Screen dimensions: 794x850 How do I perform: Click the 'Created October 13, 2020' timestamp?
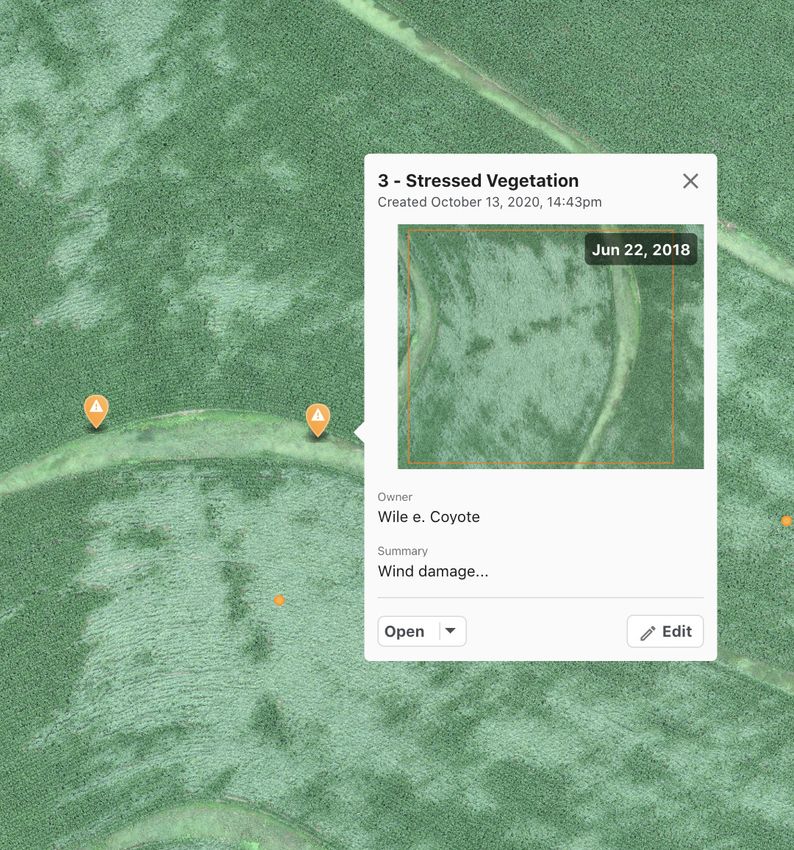[489, 202]
